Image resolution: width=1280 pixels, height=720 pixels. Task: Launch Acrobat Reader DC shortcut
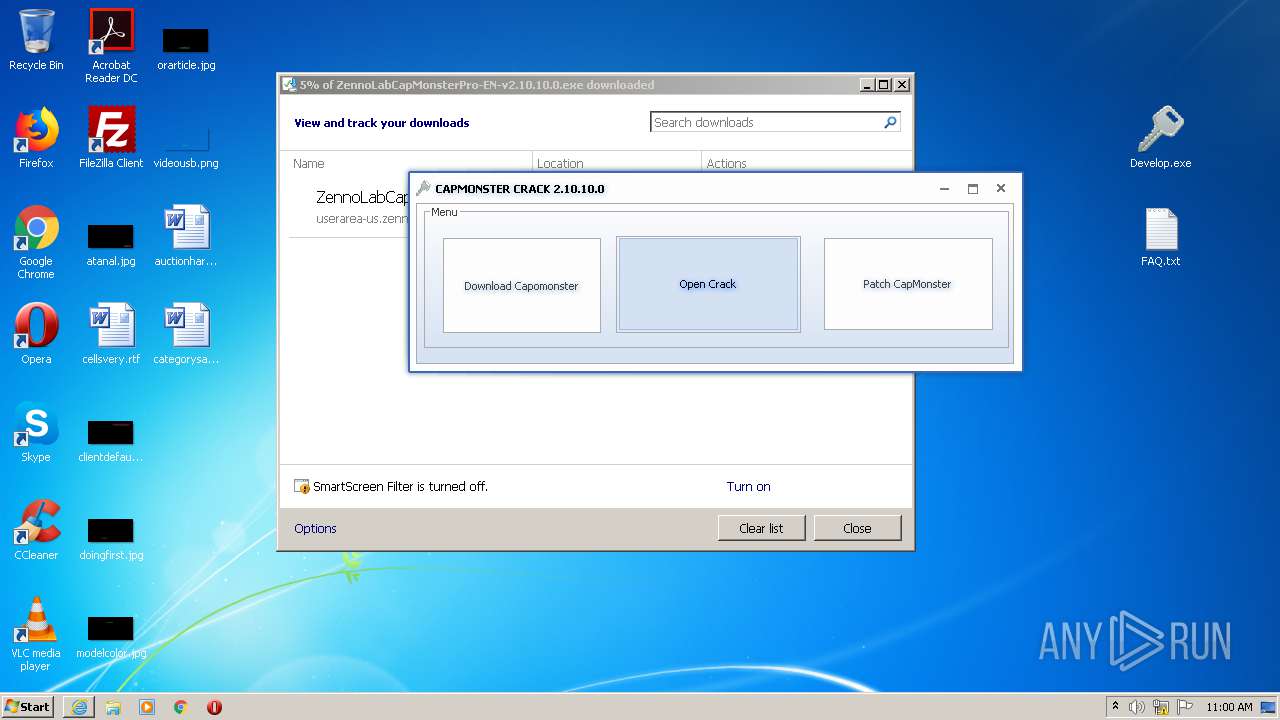[111, 45]
